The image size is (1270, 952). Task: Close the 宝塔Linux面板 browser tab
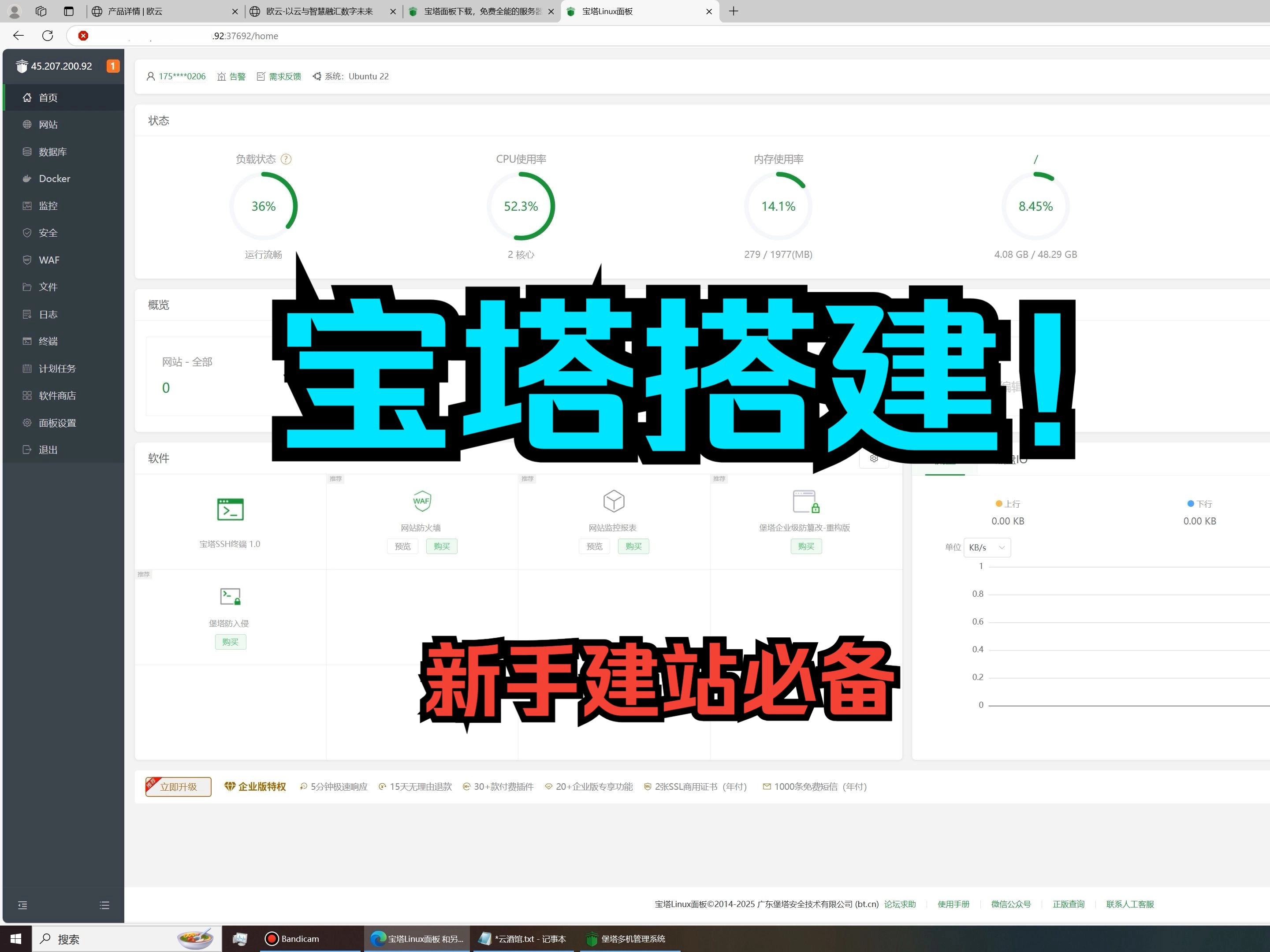pyautogui.click(x=709, y=11)
